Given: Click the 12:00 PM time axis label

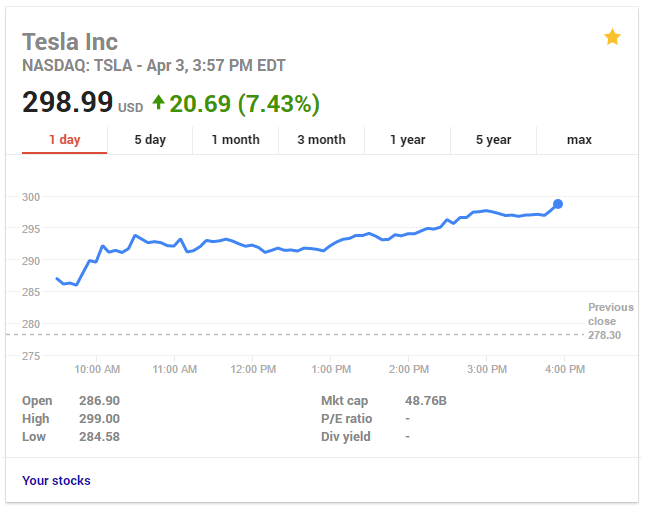Looking at the screenshot, I should coord(253,369).
